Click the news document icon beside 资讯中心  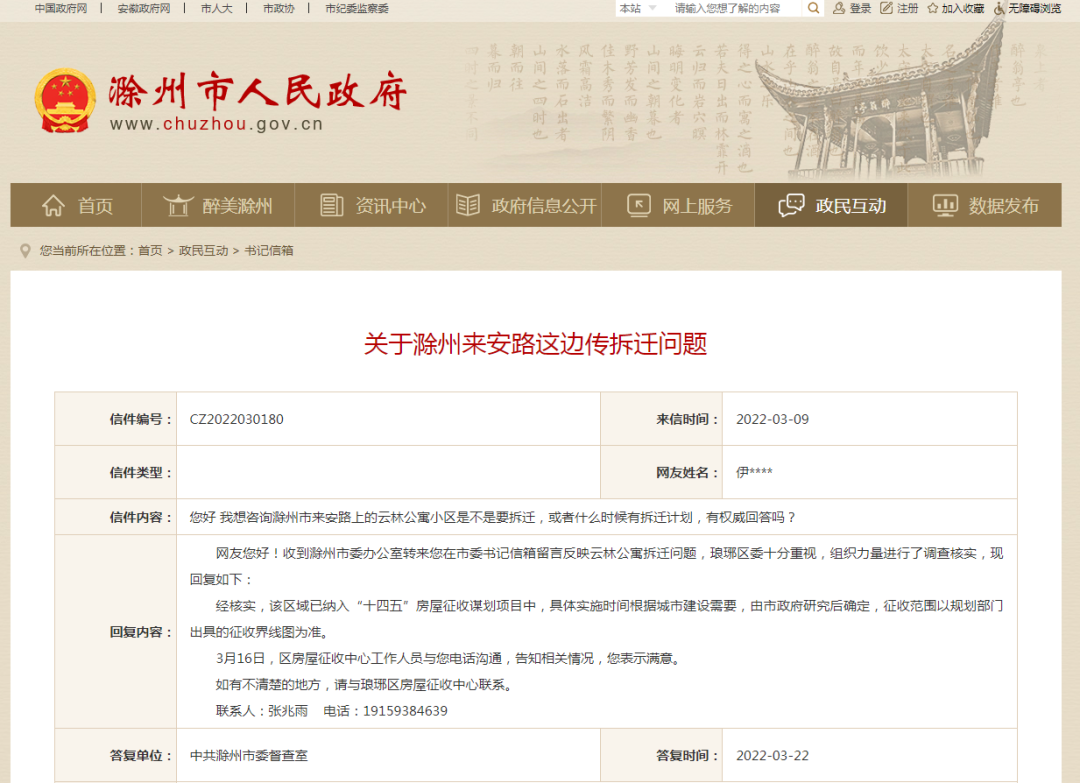tap(332, 205)
